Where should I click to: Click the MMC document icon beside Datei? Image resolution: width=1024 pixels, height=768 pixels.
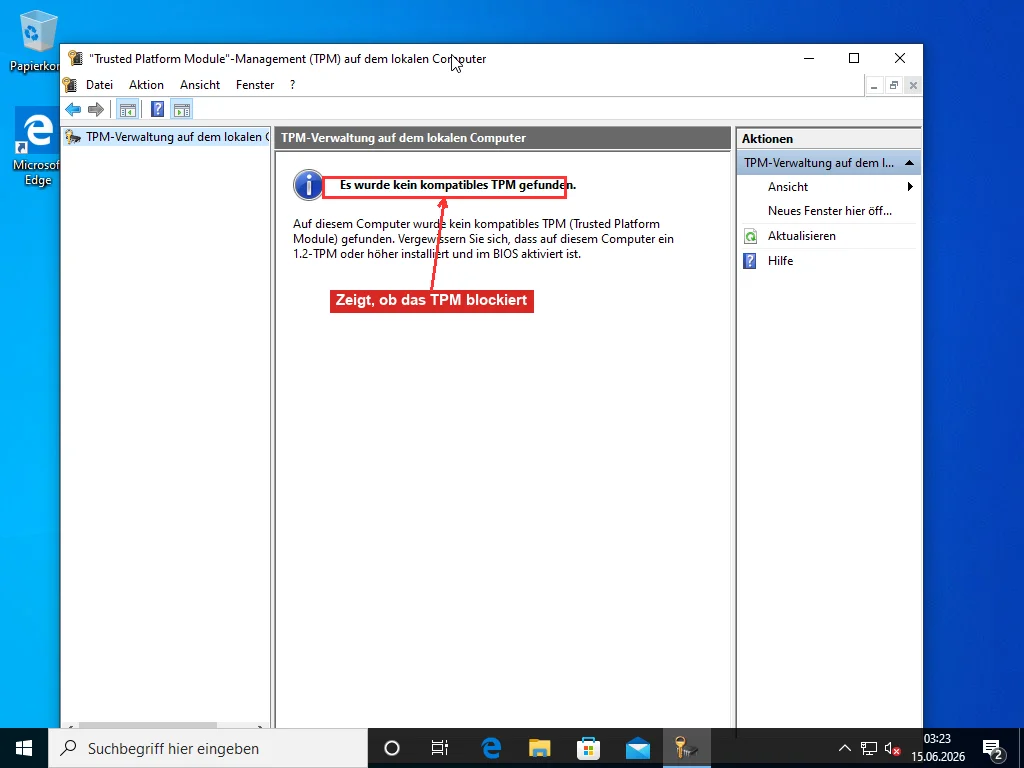[x=70, y=85]
